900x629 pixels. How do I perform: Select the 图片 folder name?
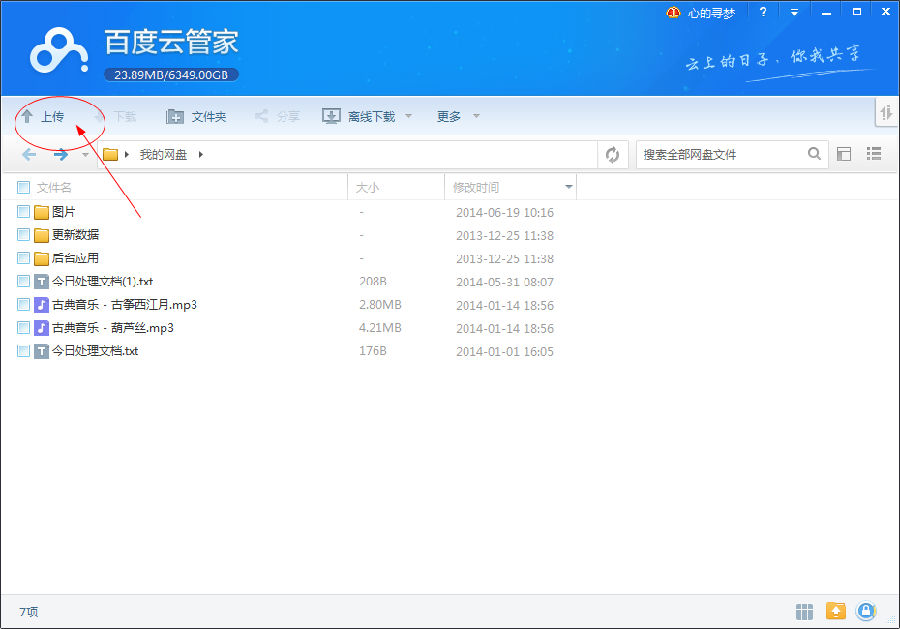(64, 212)
